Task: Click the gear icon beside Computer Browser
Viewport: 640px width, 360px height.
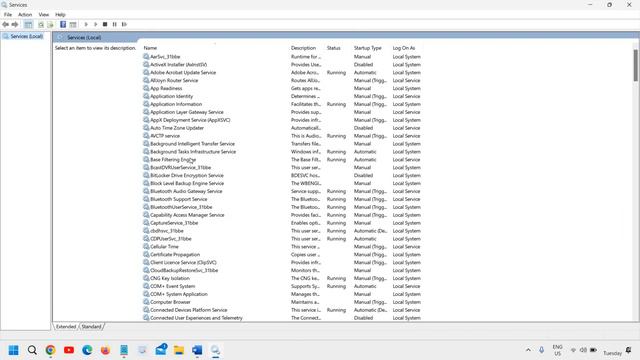Action: [x=146, y=302]
